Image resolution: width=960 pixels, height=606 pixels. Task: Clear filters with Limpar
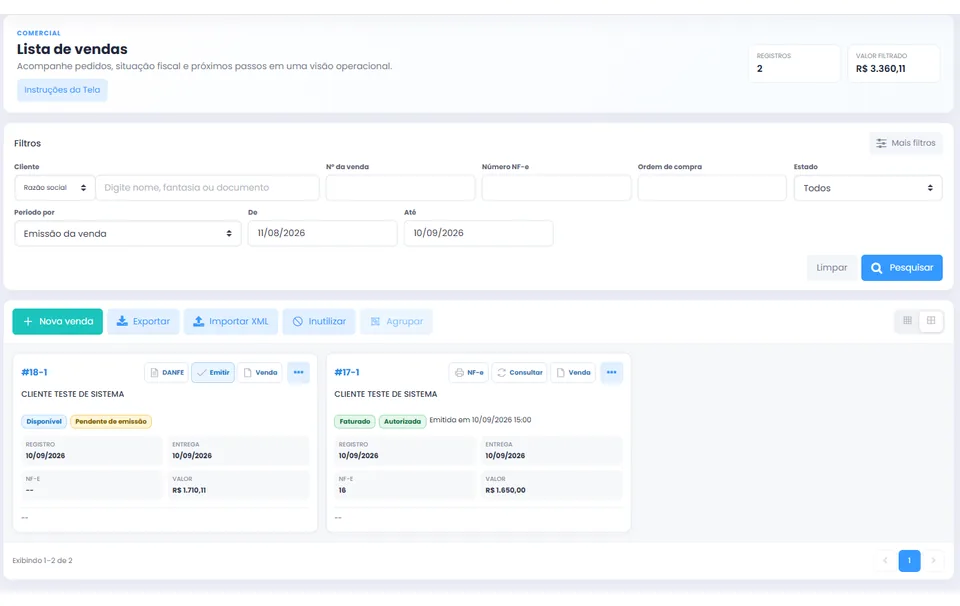coord(831,267)
